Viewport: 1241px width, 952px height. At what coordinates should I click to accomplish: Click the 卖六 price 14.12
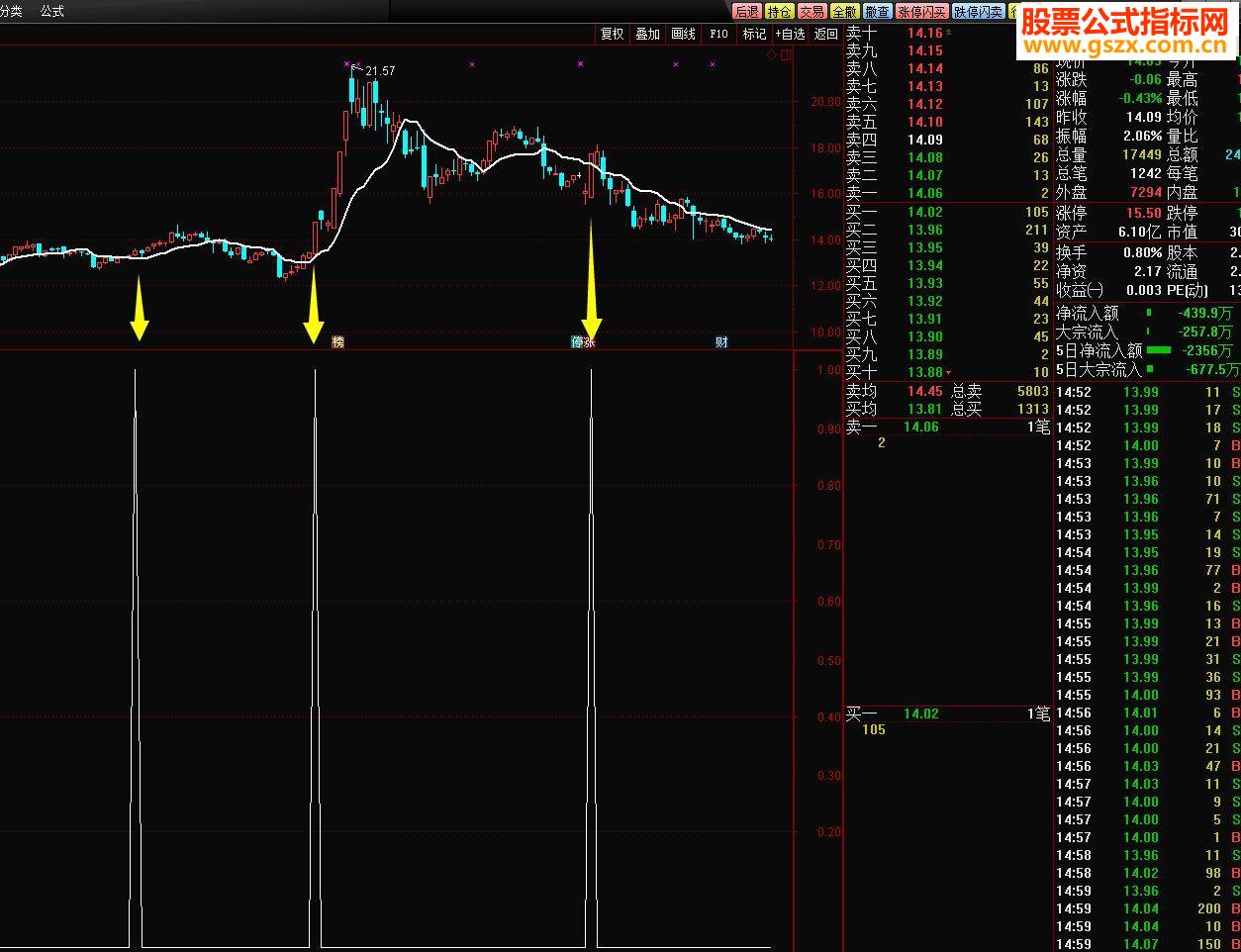point(925,104)
